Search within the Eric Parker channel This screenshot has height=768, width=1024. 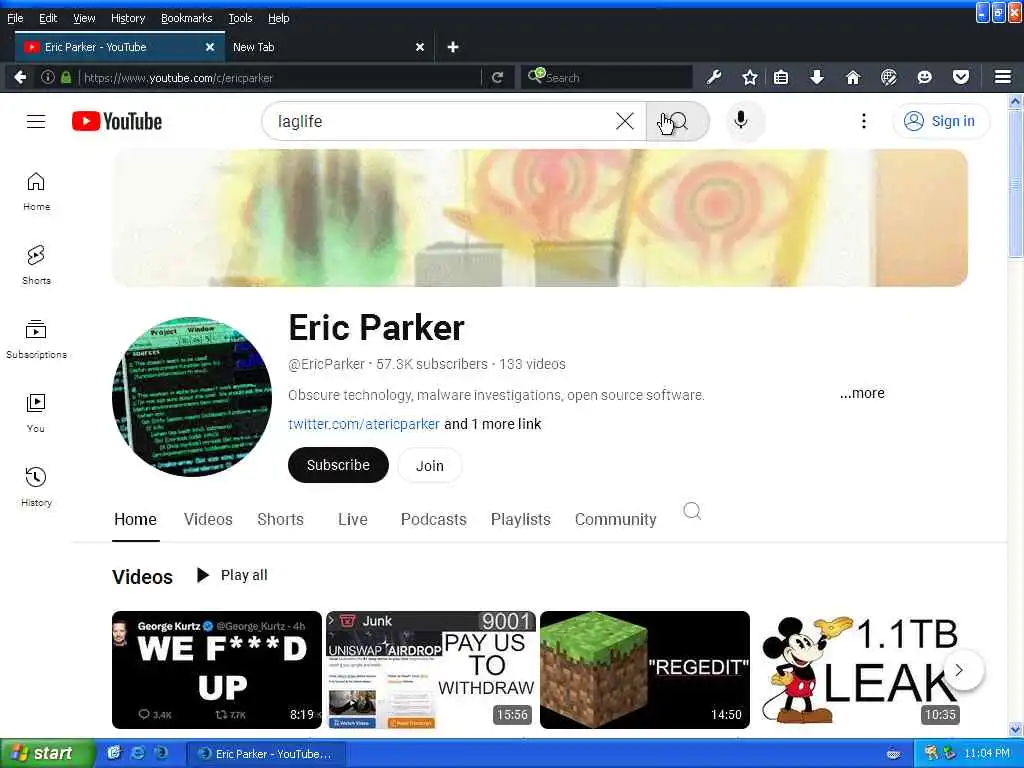pos(692,511)
